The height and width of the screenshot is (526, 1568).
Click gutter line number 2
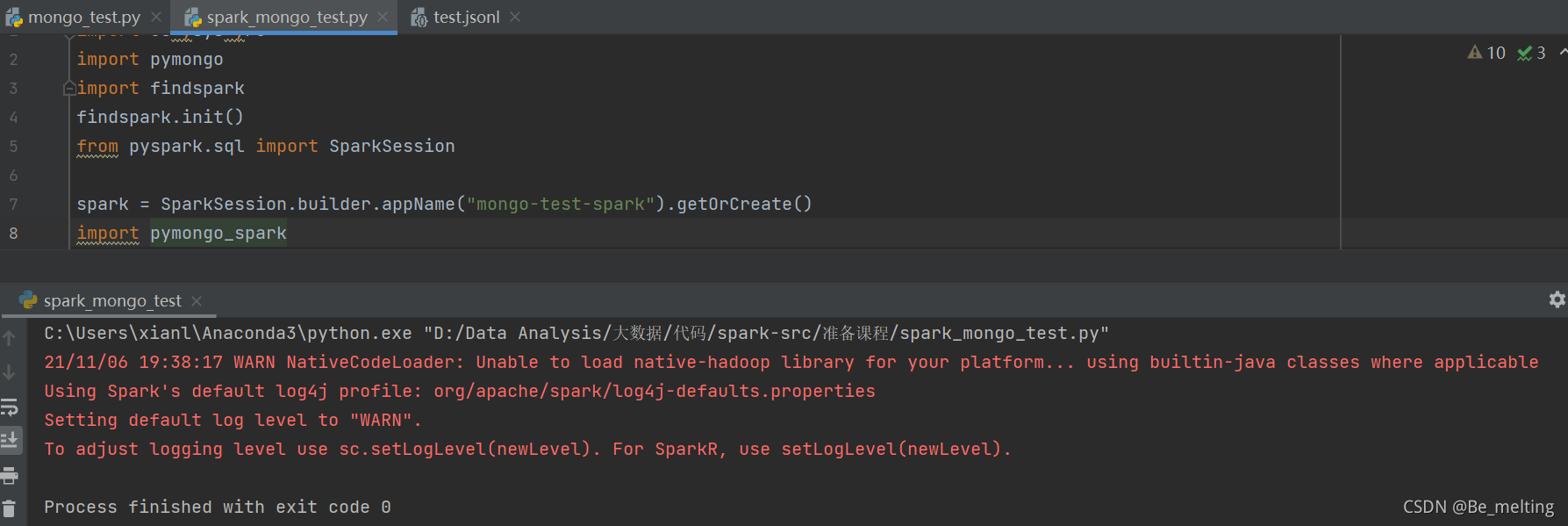pyautogui.click(x=13, y=59)
